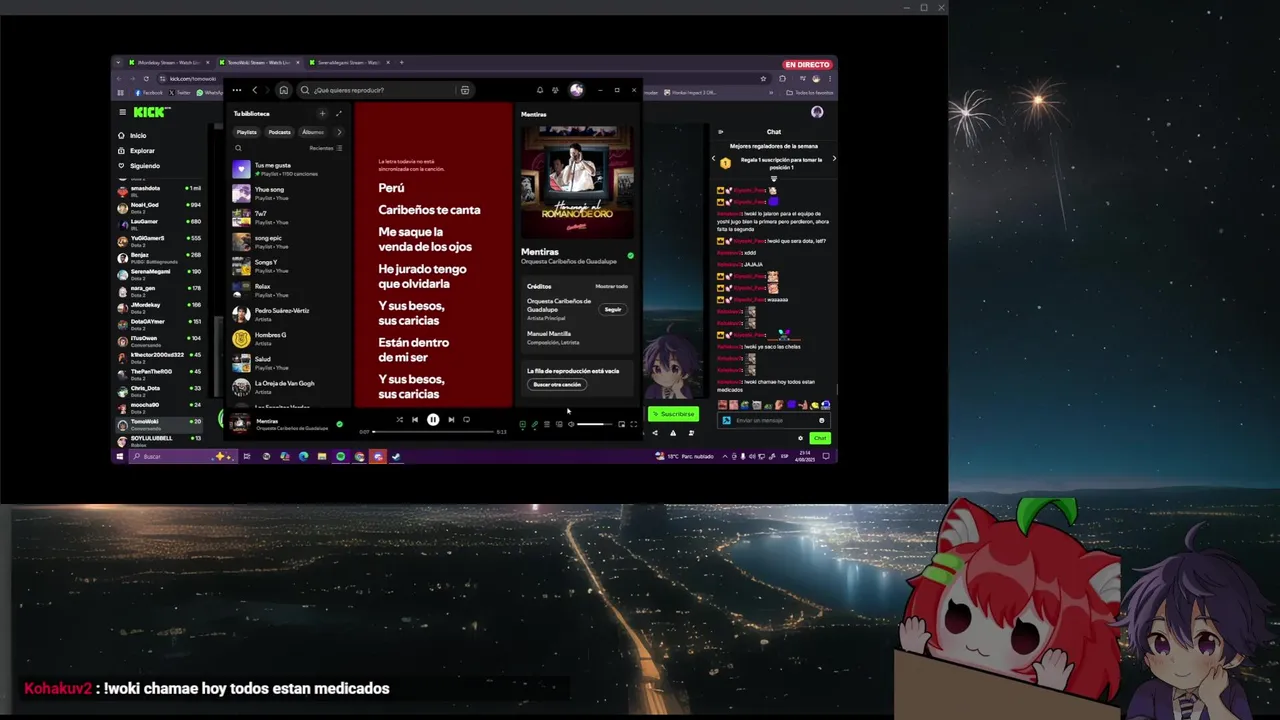
Task: Toggle repeat in the Spotify player
Action: point(466,420)
